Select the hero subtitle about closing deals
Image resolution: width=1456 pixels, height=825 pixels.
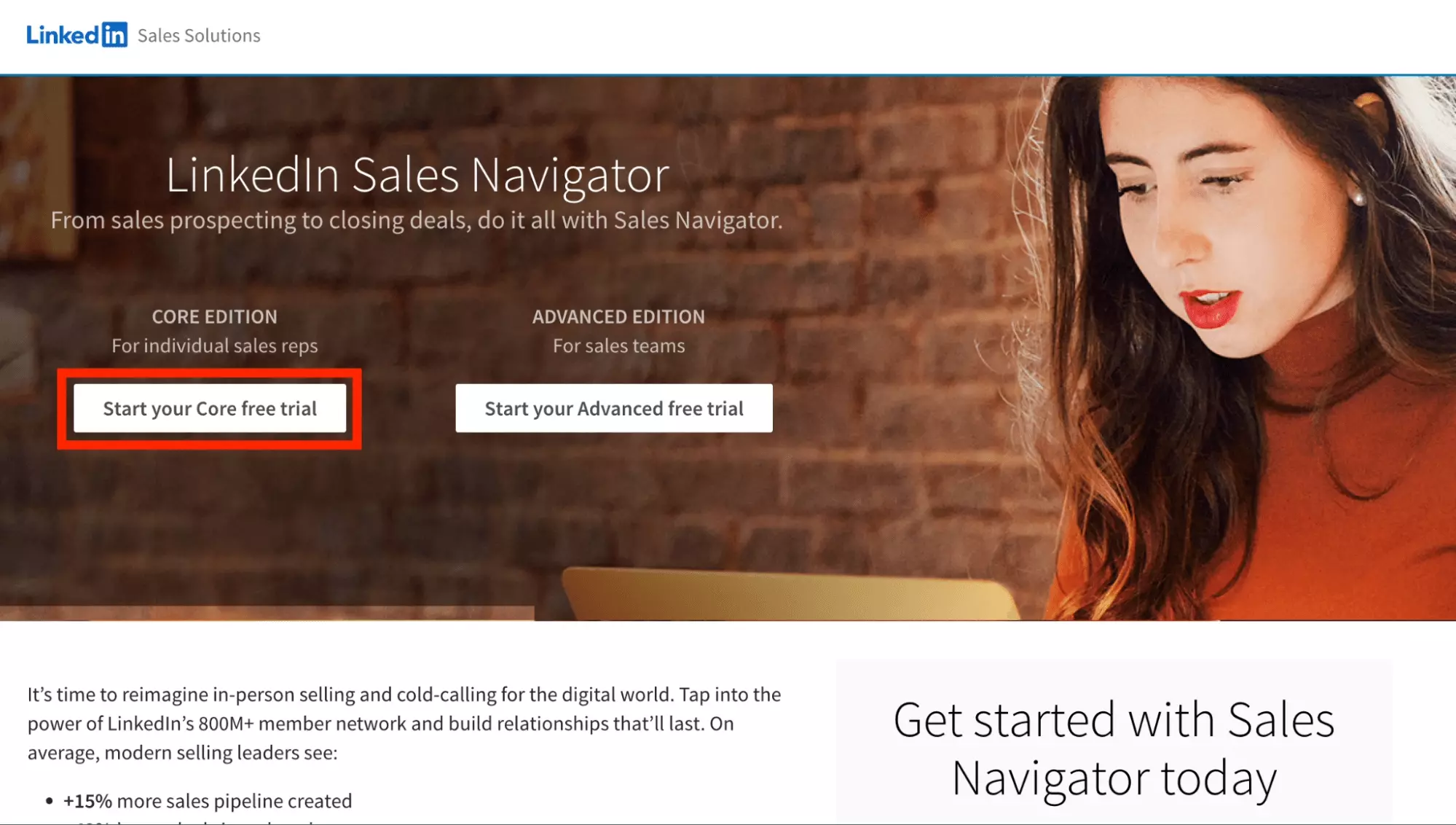pyautogui.click(x=417, y=220)
